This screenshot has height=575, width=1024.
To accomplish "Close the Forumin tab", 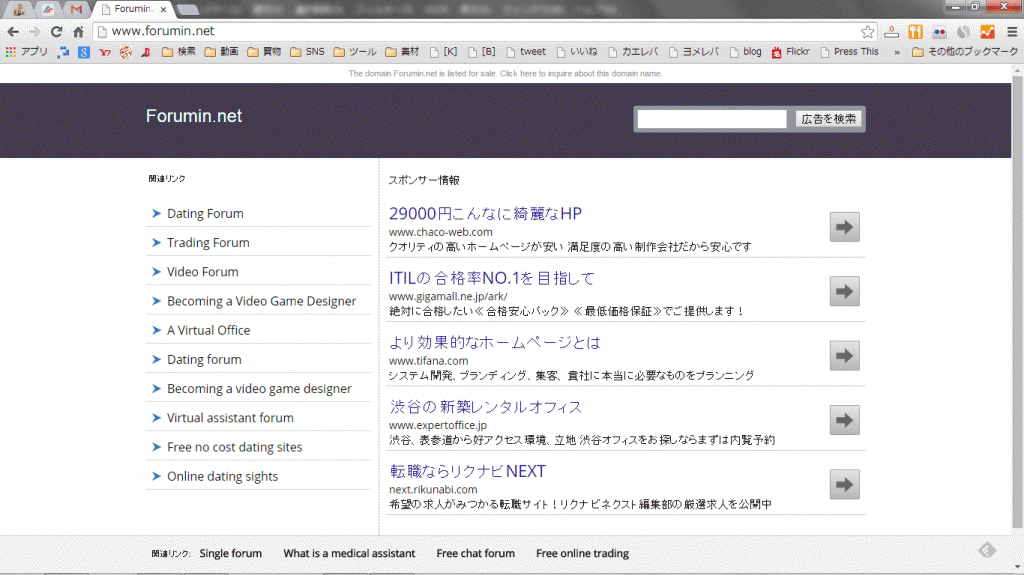I will 163,9.
